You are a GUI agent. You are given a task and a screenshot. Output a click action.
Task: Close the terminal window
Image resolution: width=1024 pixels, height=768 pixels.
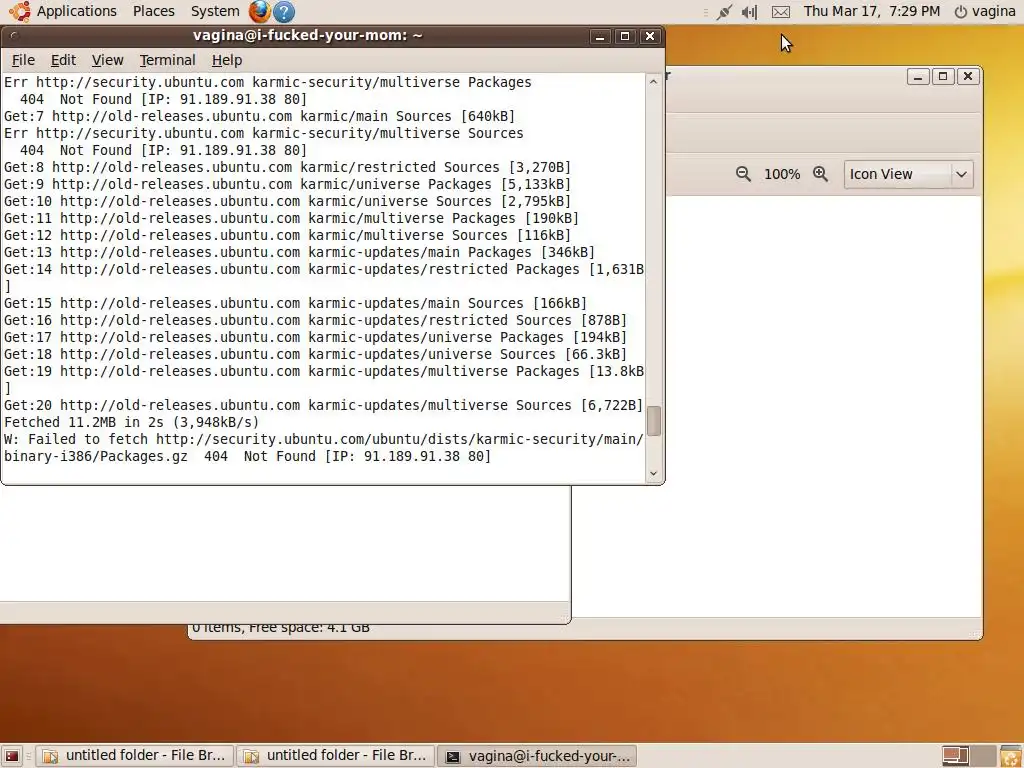tap(650, 36)
